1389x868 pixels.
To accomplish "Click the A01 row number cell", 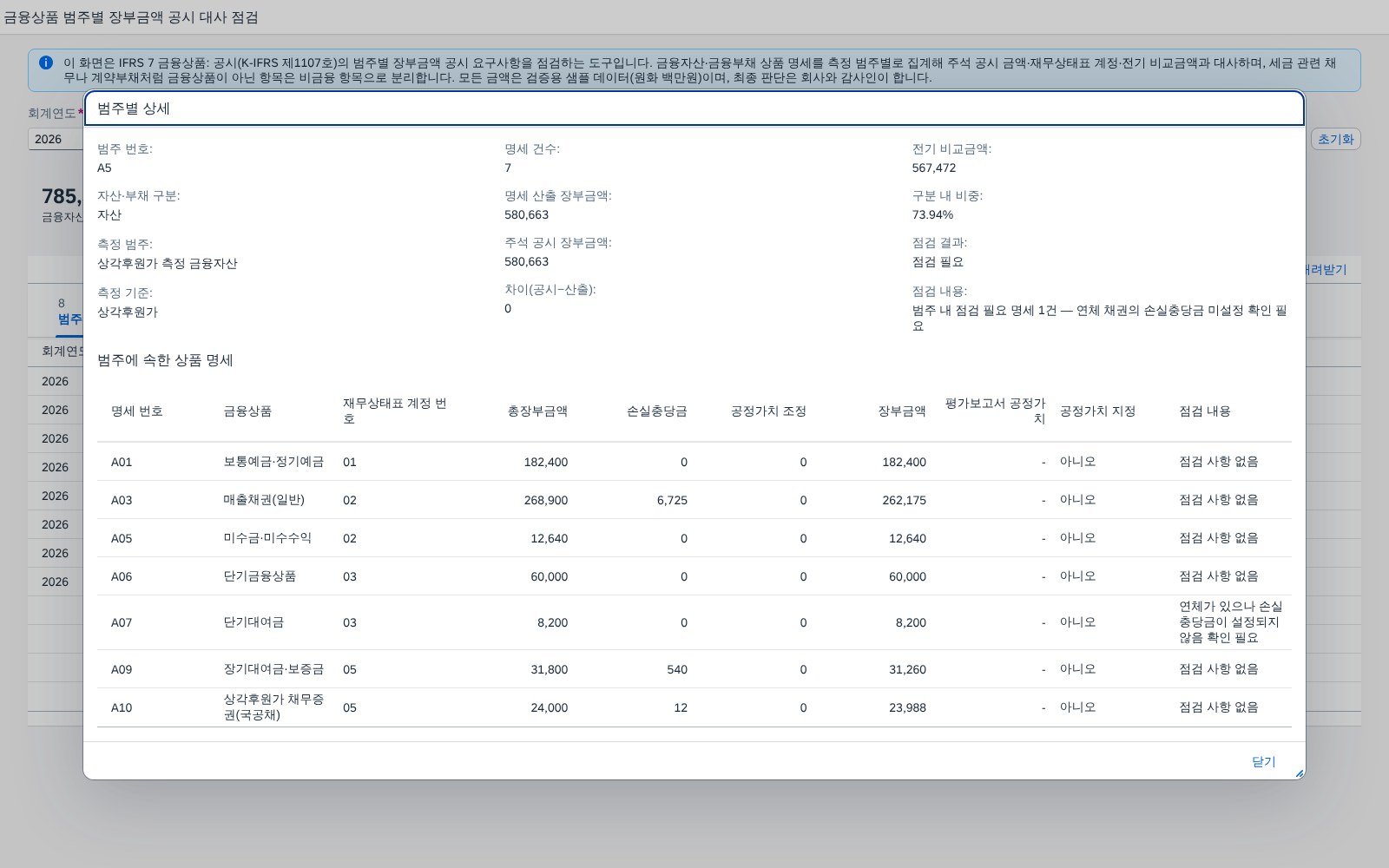I will (x=122, y=462).
